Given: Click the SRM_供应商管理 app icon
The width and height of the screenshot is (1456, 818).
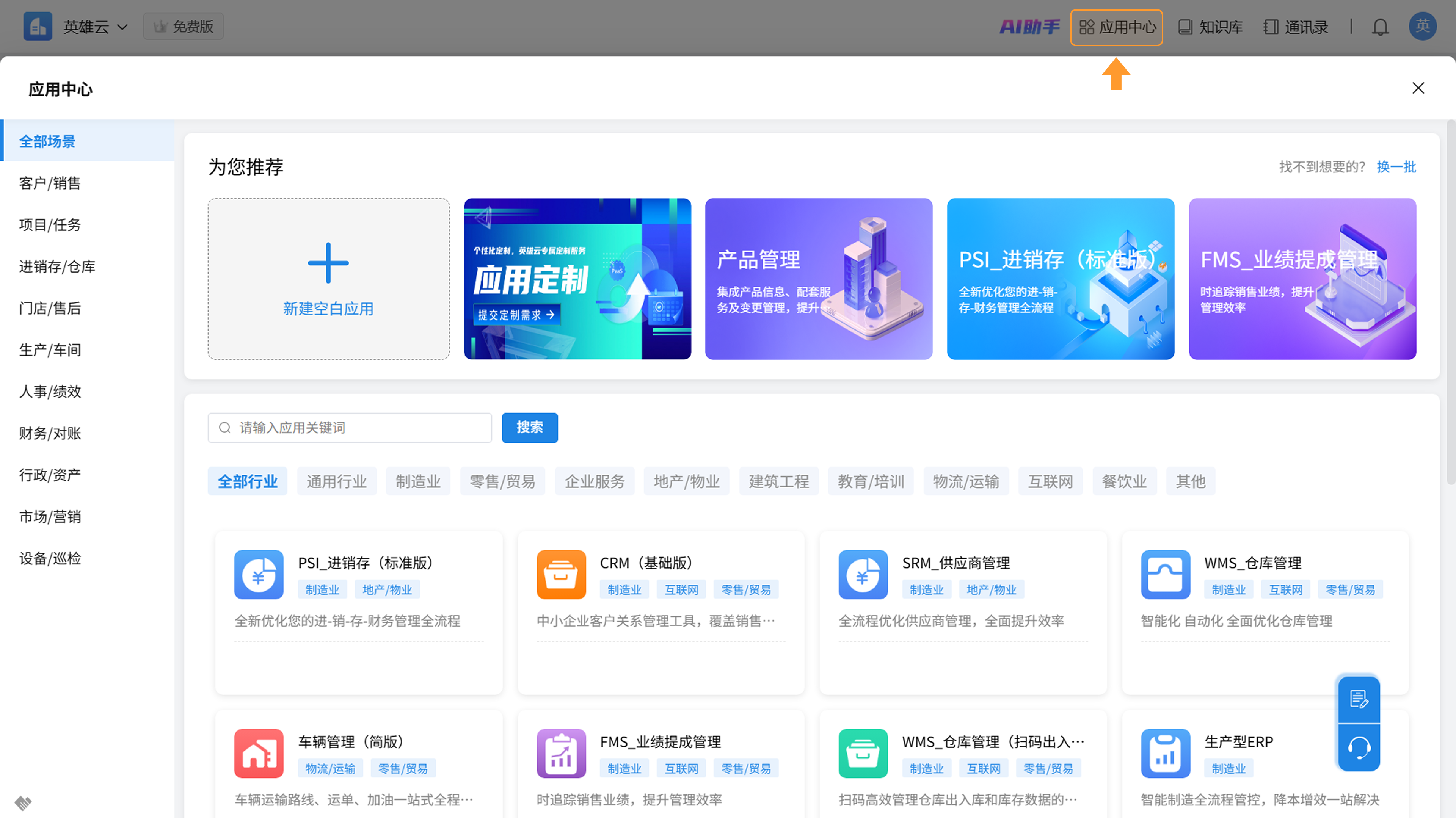Looking at the screenshot, I should [x=863, y=575].
